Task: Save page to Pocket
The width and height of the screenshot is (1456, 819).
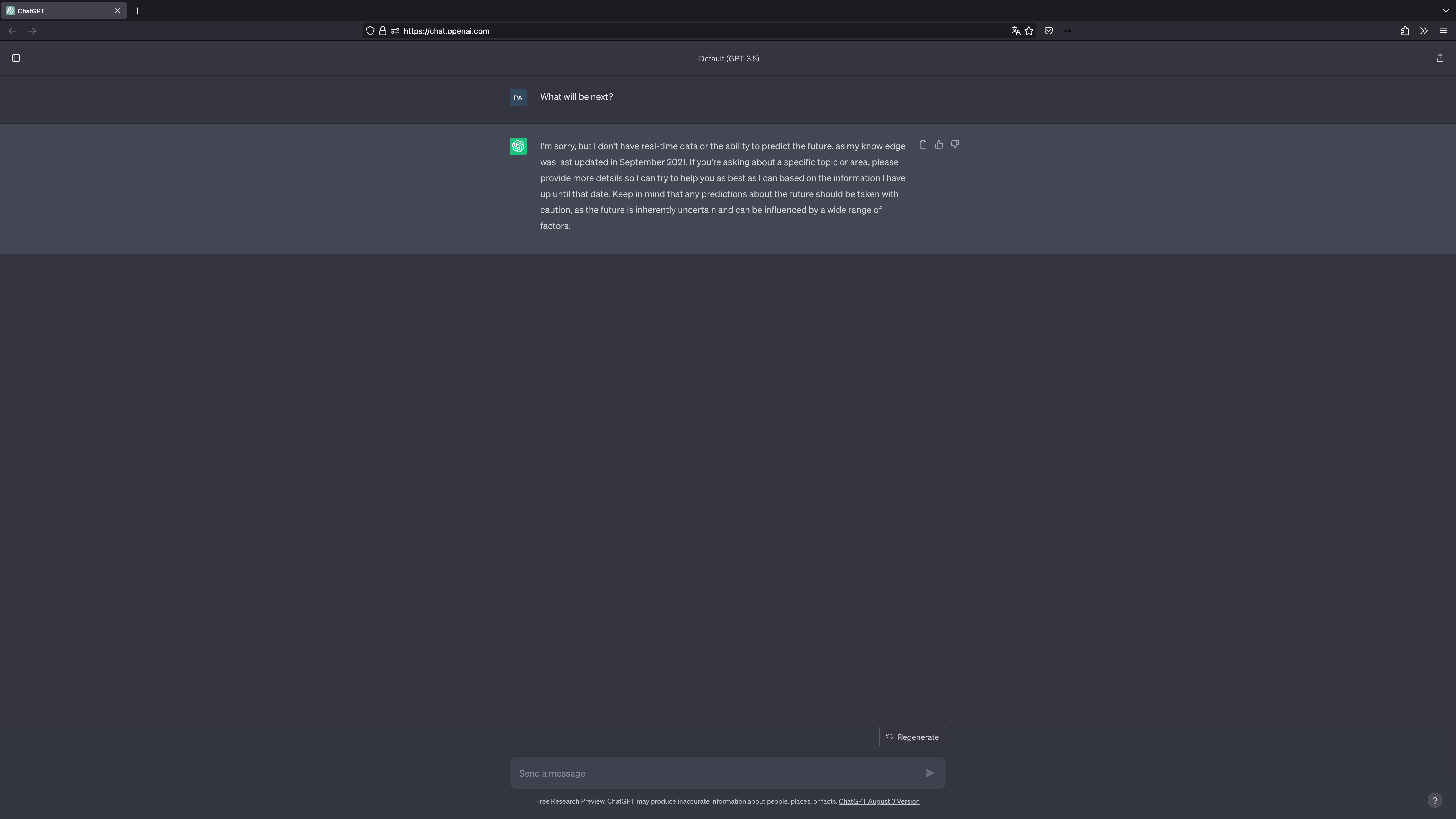Action: pyautogui.click(x=1048, y=31)
